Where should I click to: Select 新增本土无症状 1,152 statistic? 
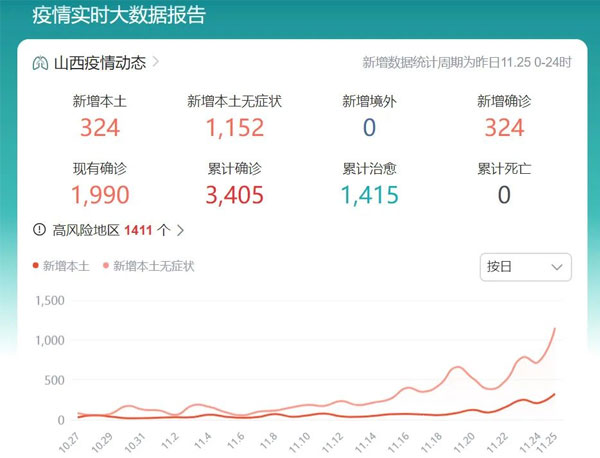point(235,127)
